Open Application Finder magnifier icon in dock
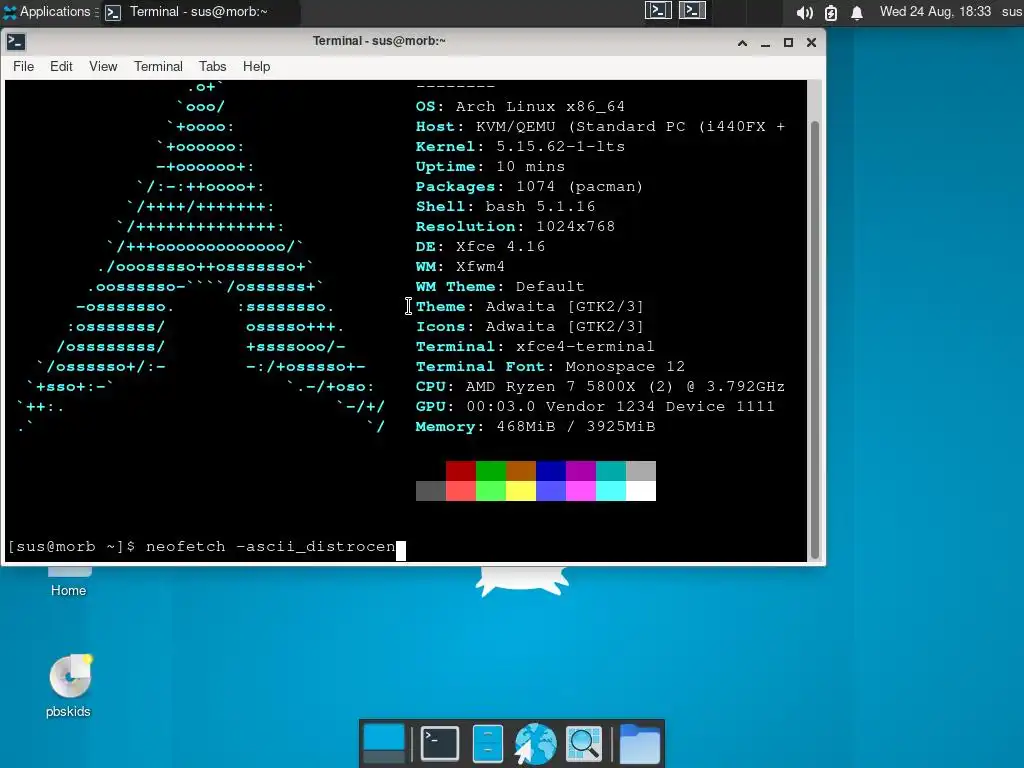Screen dimensions: 1024x768 [x=583, y=743]
